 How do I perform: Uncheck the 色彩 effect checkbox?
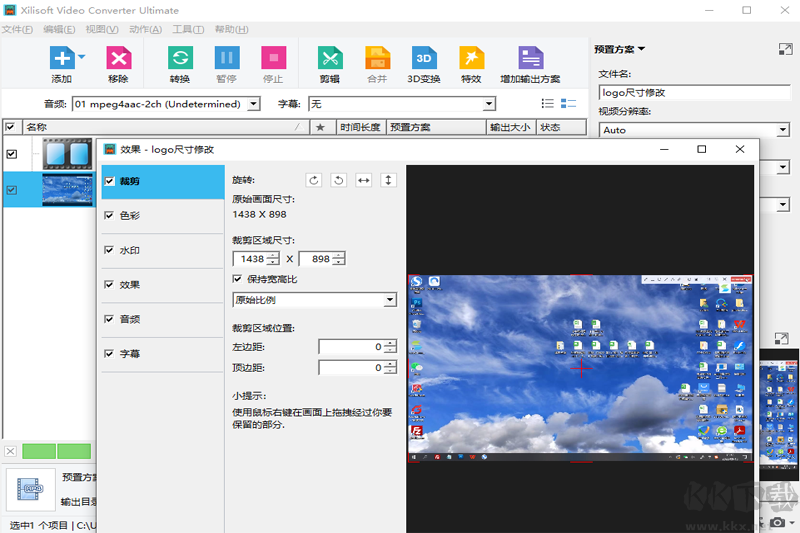pyautogui.click(x=109, y=215)
